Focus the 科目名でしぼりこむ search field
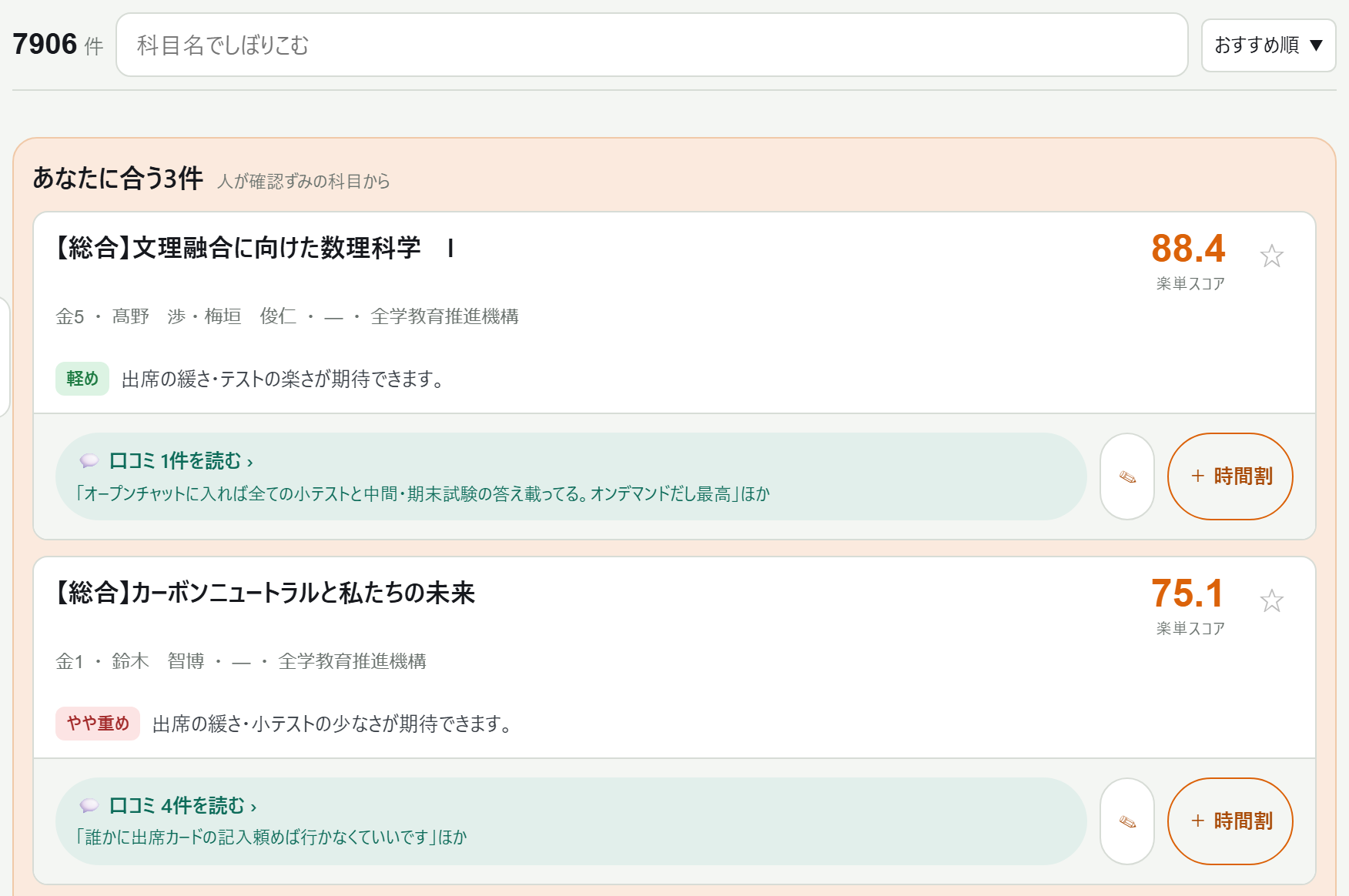 point(651,45)
